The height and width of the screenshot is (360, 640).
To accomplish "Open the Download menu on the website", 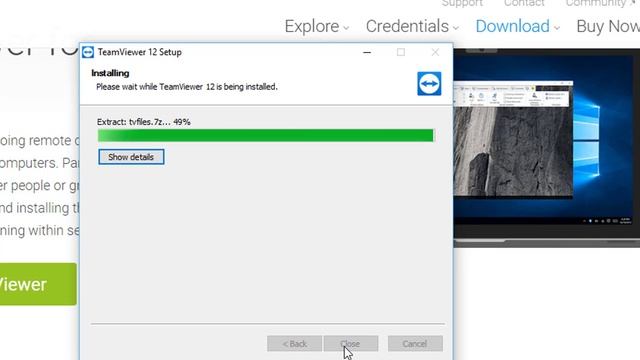I will coord(518,27).
